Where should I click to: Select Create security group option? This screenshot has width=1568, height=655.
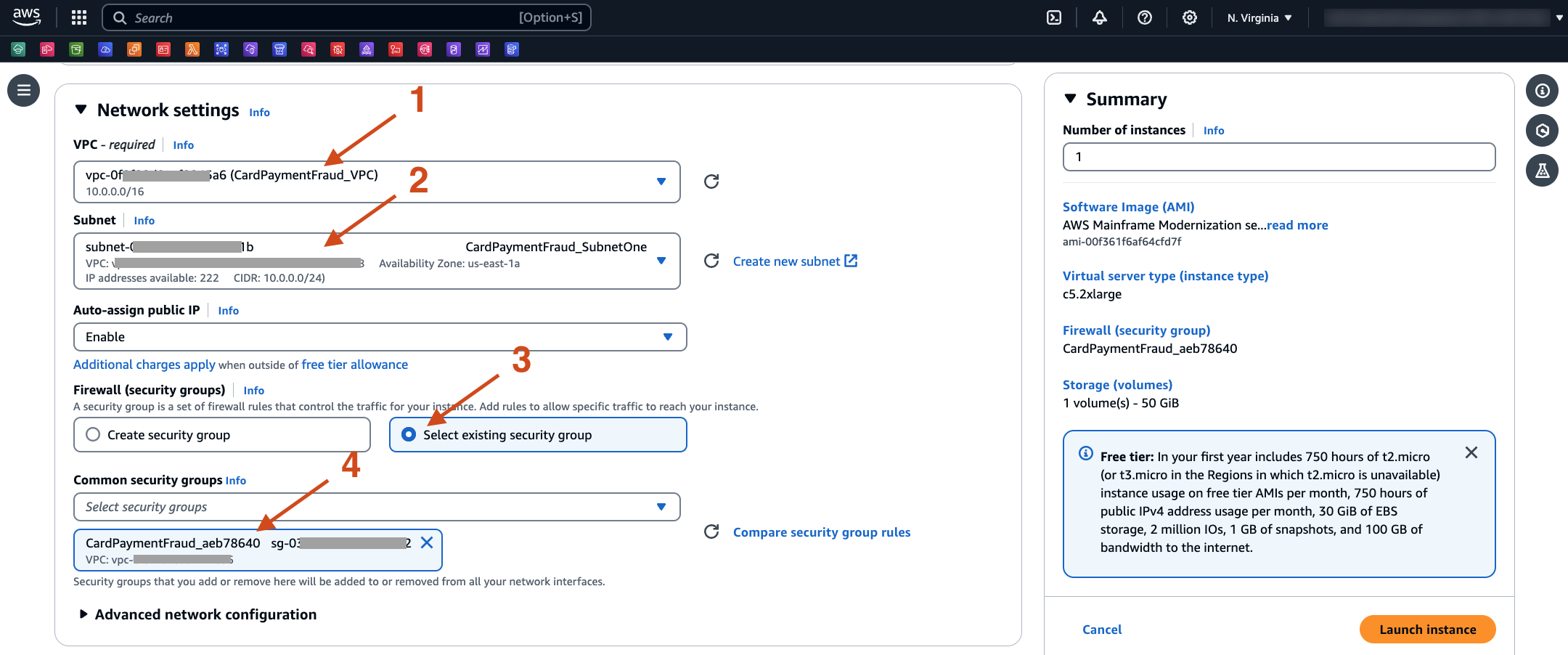[222, 434]
